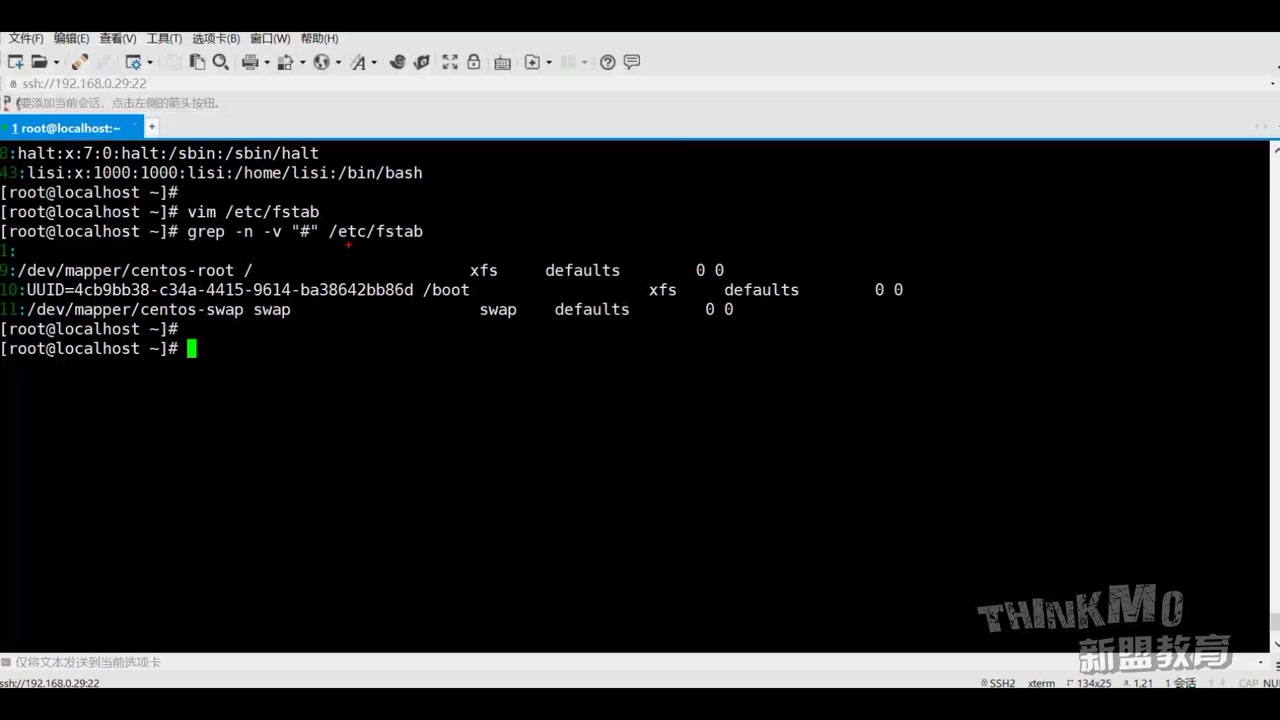Expand the Print dropdown arrow
The height and width of the screenshot is (720, 1280).
pyautogui.click(x=267, y=62)
